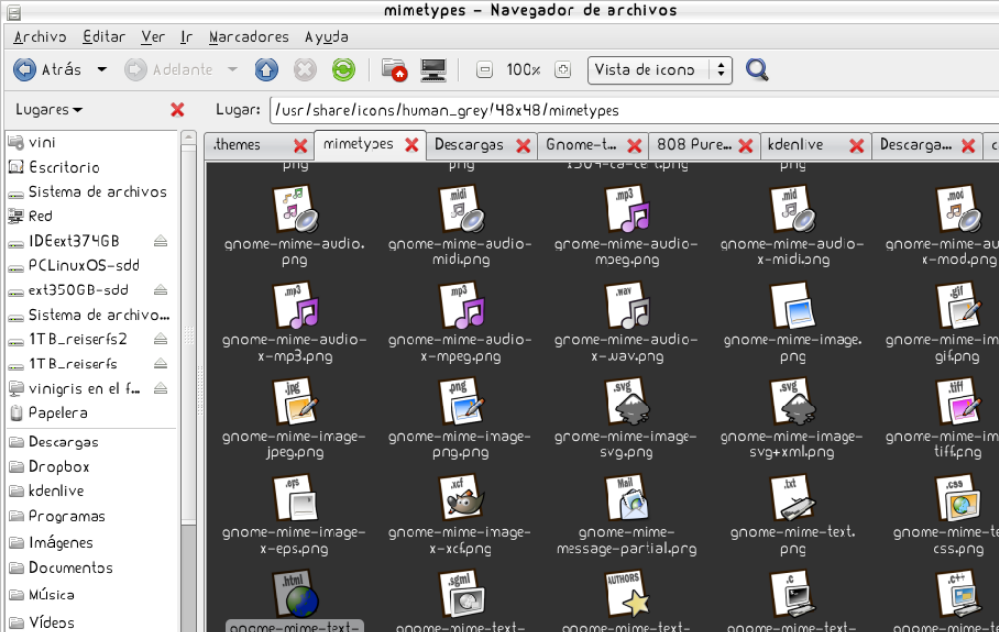Select gnome-mime-audio-midi.png file icon
The image size is (999, 632).
click(461, 209)
